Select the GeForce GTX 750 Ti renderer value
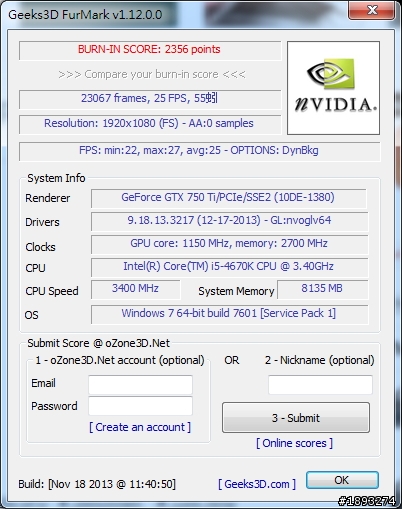The width and height of the screenshot is (402, 509). click(x=228, y=197)
